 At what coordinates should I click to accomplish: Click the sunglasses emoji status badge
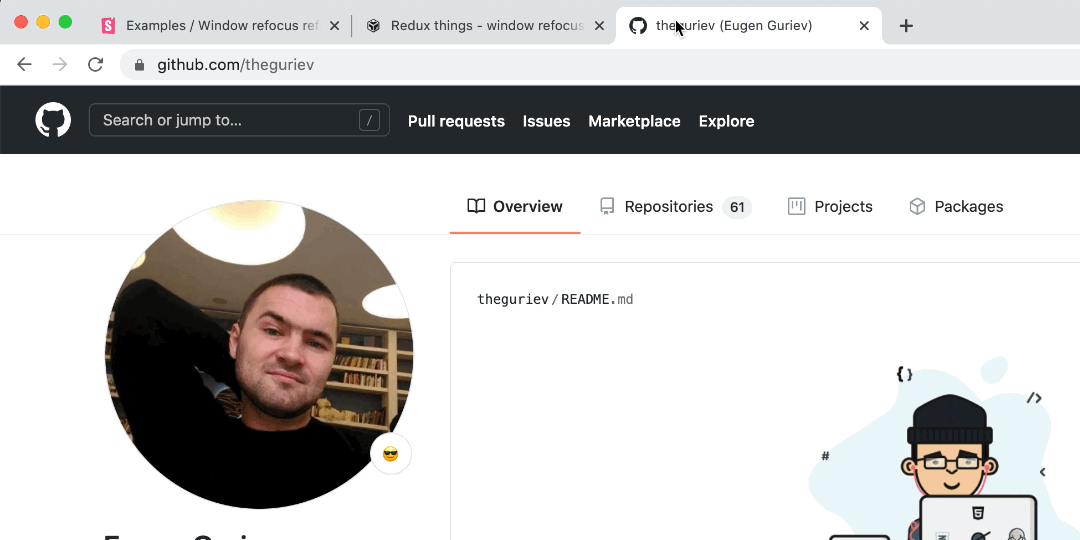click(391, 454)
